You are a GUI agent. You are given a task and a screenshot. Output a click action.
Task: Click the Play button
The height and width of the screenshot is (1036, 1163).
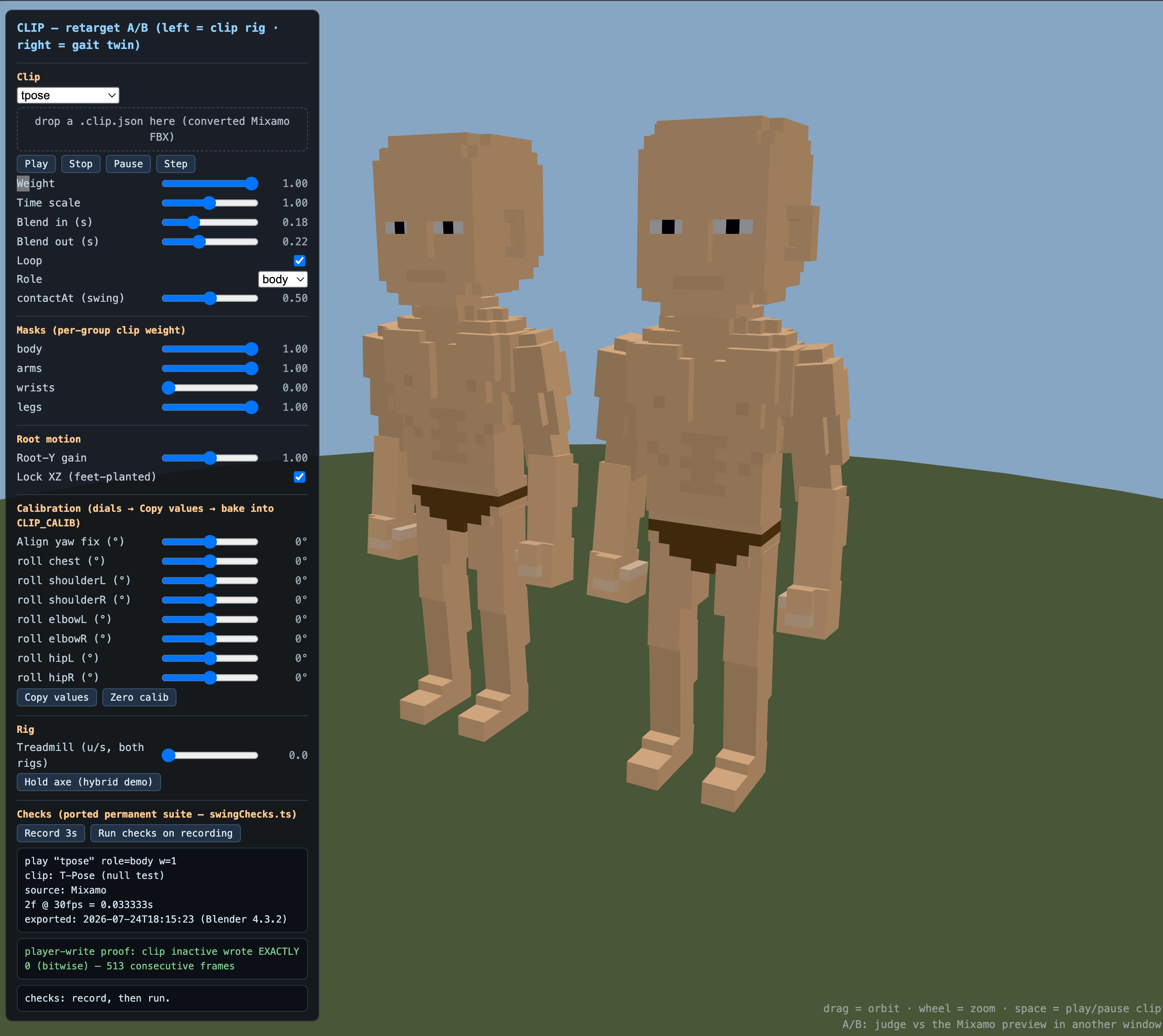(x=37, y=164)
